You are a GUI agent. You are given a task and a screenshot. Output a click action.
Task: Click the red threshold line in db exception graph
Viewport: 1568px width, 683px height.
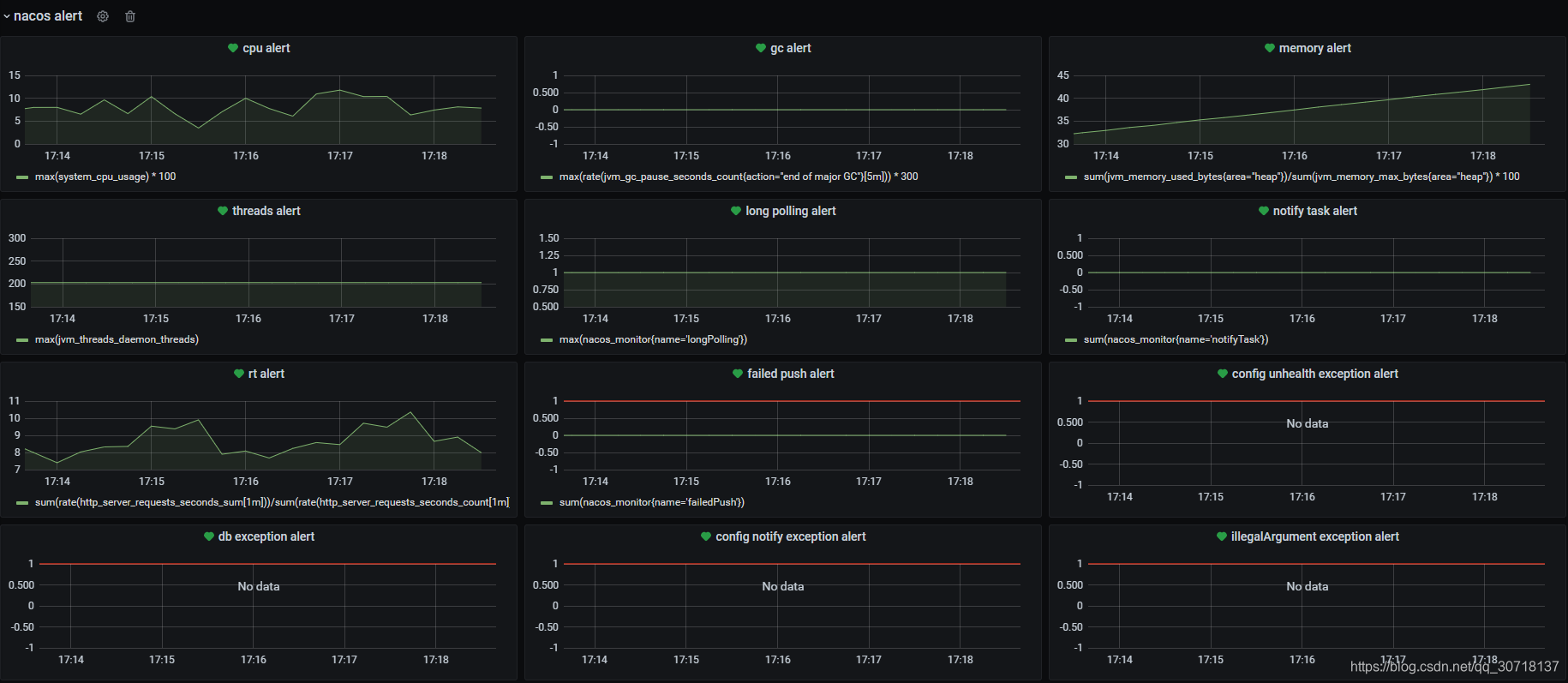click(x=267, y=564)
